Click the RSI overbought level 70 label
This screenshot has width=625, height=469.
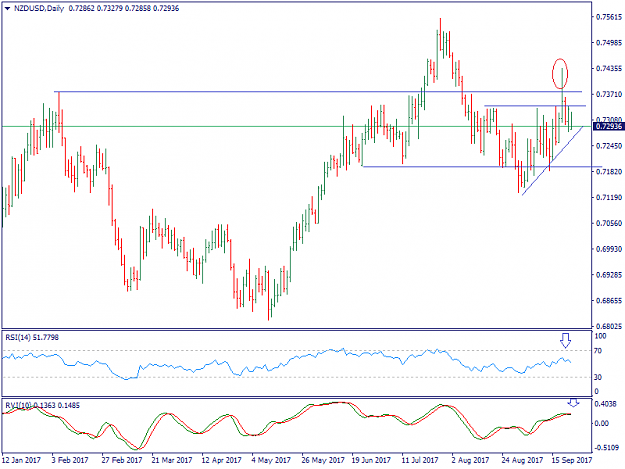(597, 351)
